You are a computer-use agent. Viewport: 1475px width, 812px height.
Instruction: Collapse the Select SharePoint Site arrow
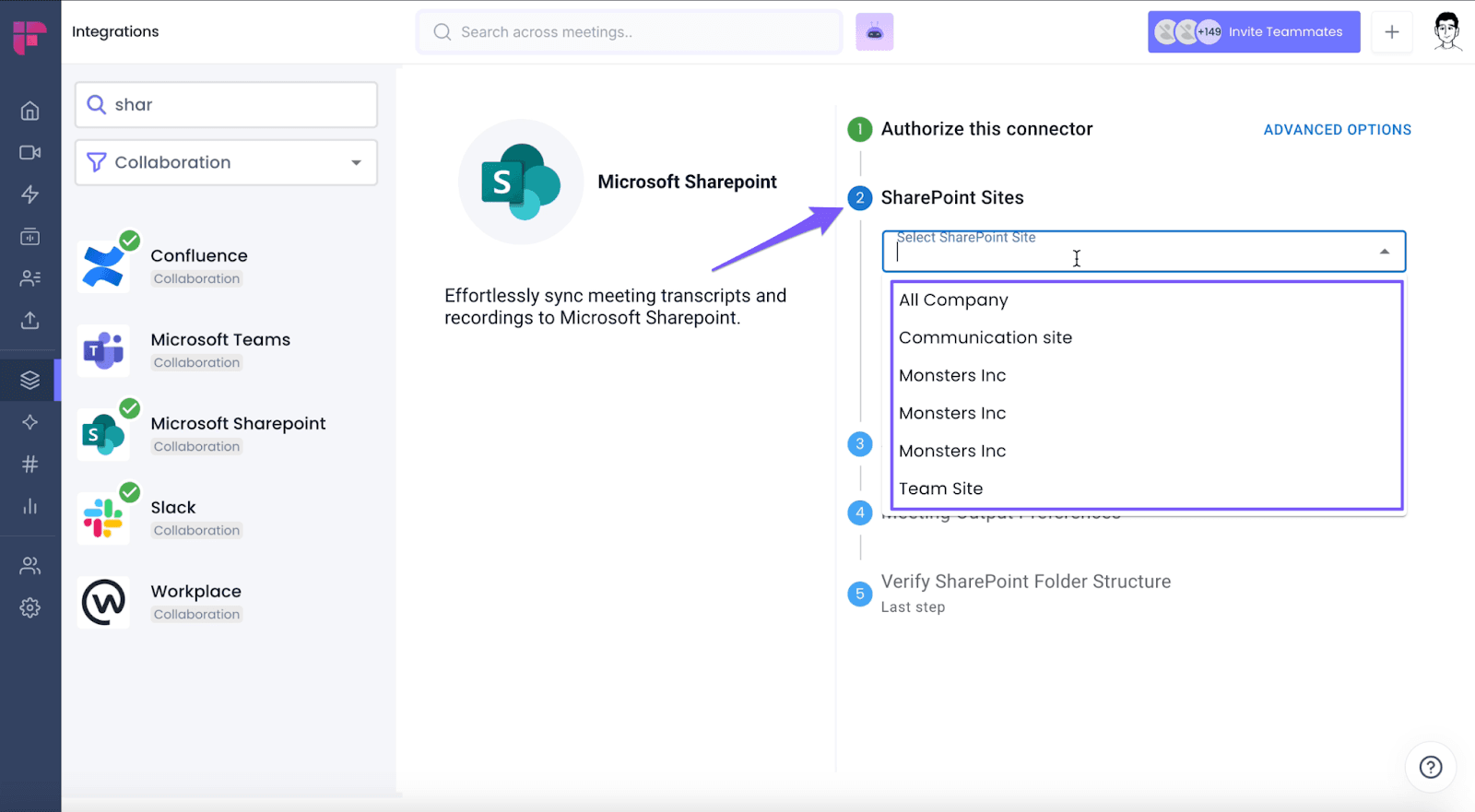pyautogui.click(x=1384, y=252)
